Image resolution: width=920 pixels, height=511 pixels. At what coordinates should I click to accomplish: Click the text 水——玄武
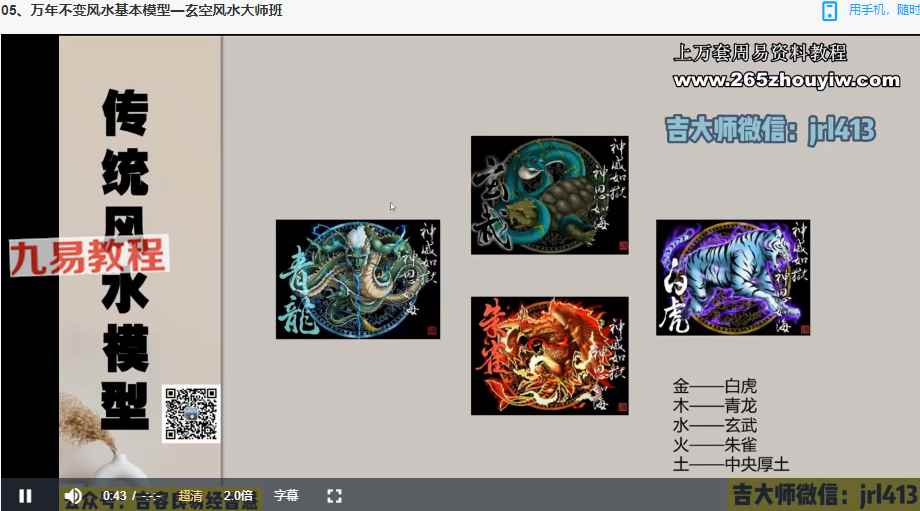pyautogui.click(x=715, y=425)
